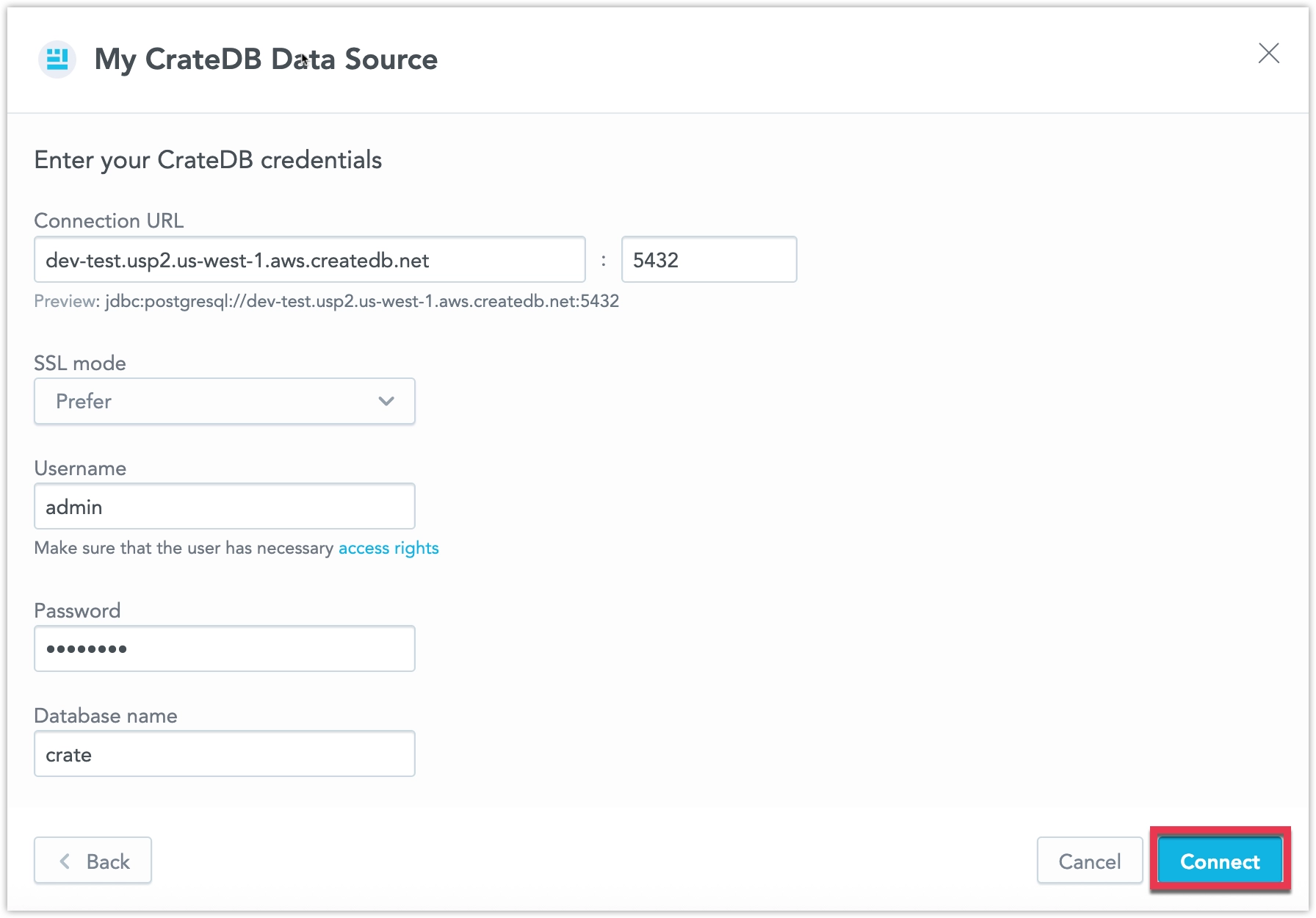Click the dialog title My CrateDB Data Source

pos(266,59)
